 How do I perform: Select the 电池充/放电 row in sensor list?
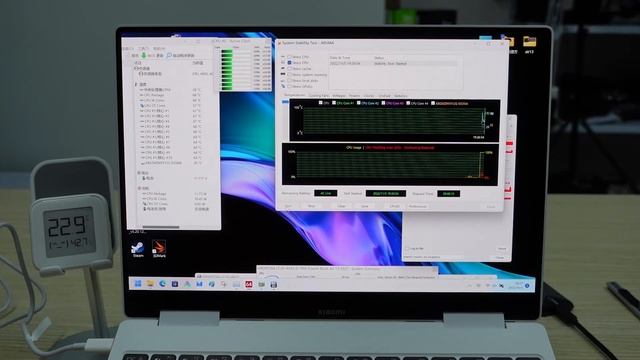pos(175,209)
